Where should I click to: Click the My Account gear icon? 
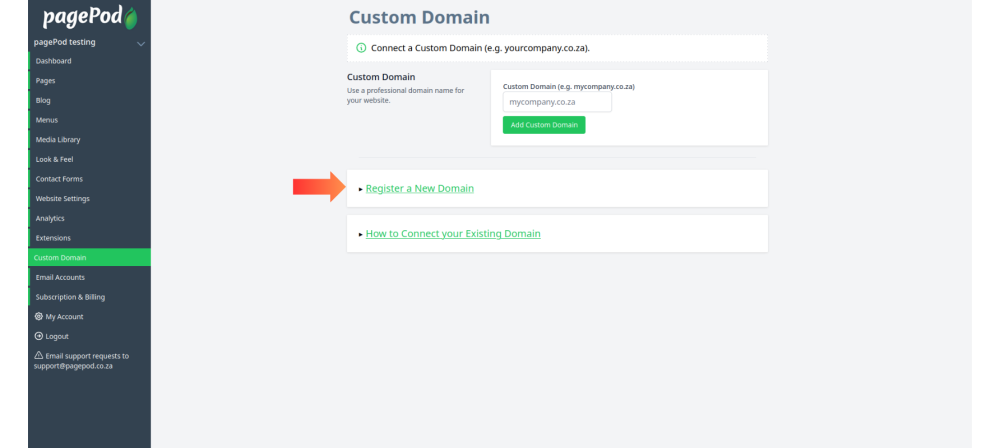point(38,317)
